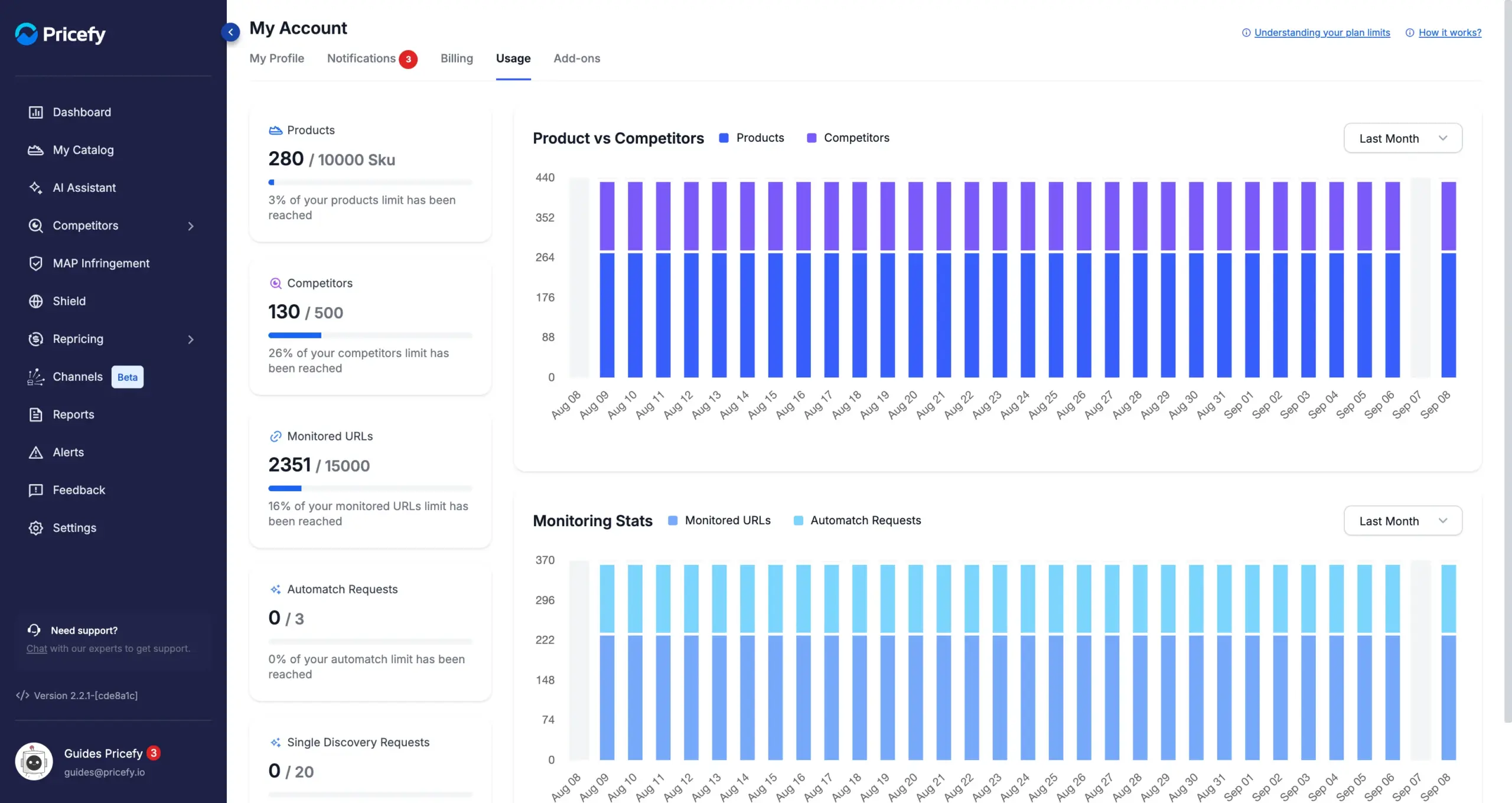Click the Aug 20 bar in Product vs Competitors

tap(915, 279)
